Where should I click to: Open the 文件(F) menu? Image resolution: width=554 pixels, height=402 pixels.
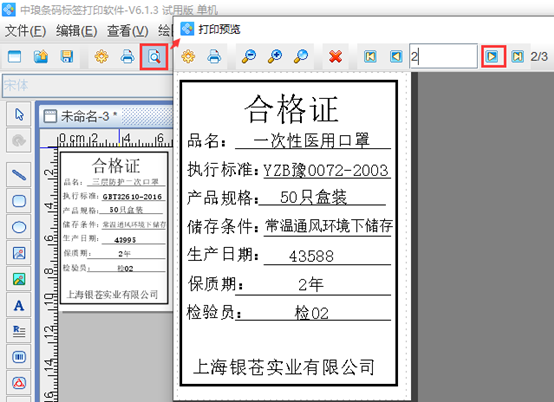(x=25, y=31)
